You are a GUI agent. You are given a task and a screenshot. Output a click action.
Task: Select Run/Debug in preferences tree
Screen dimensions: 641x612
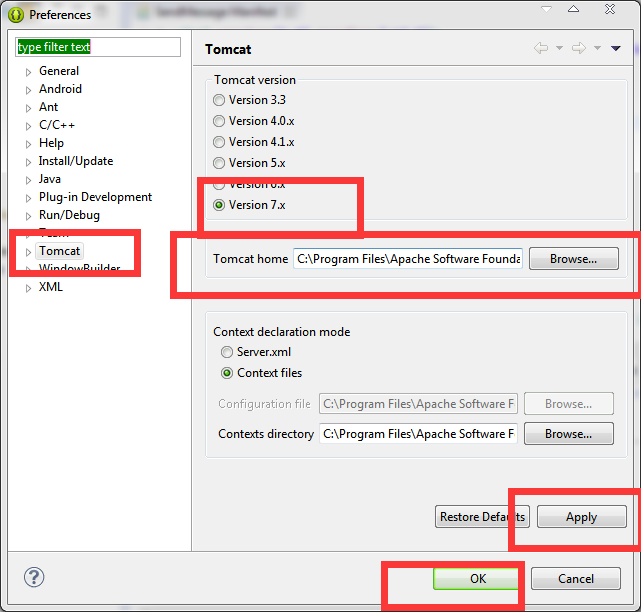[69, 215]
